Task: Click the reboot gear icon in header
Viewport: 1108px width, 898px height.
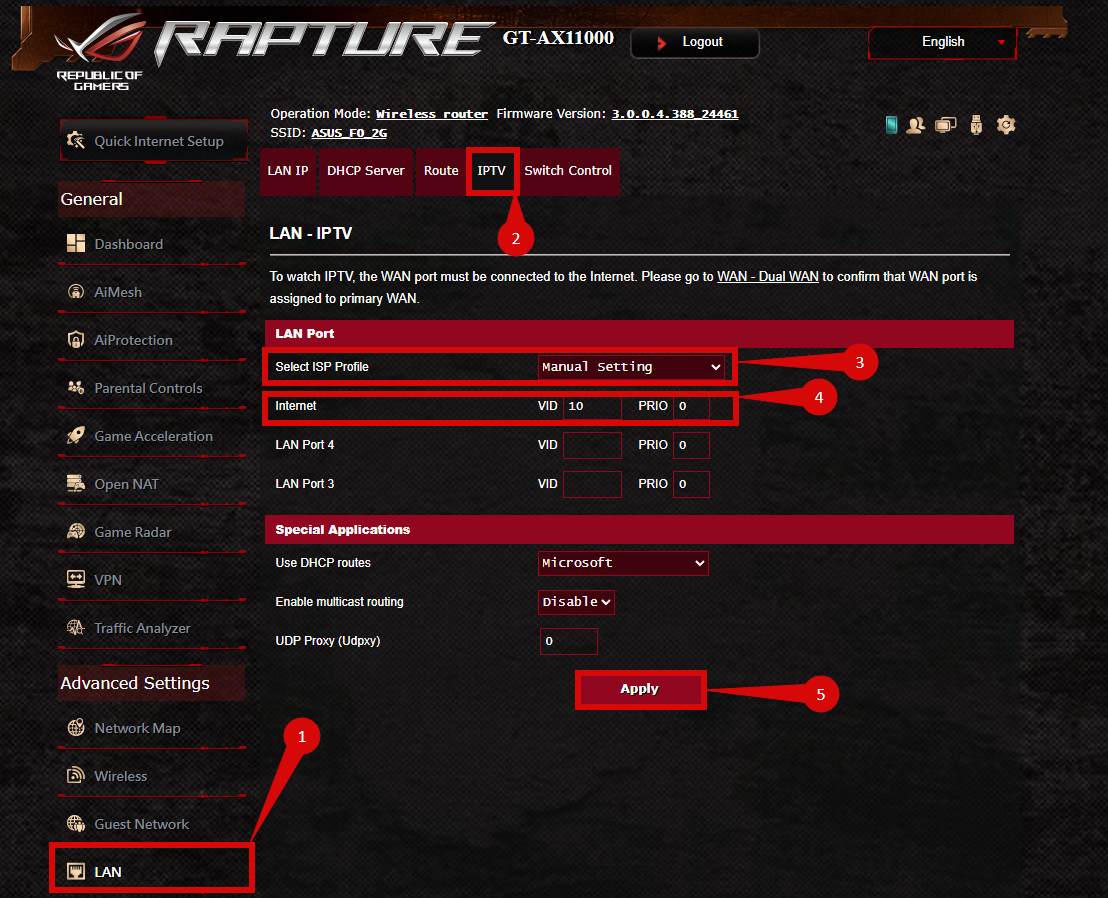Action: (1006, 125)
